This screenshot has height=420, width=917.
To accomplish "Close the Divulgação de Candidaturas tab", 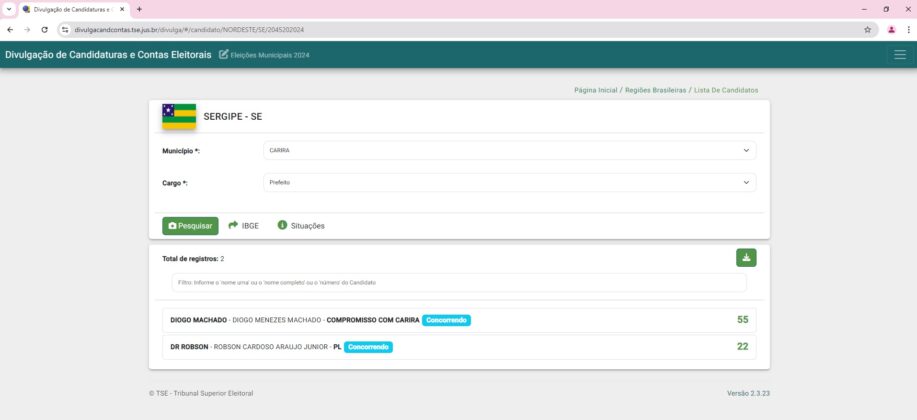I will click(122, 9).
